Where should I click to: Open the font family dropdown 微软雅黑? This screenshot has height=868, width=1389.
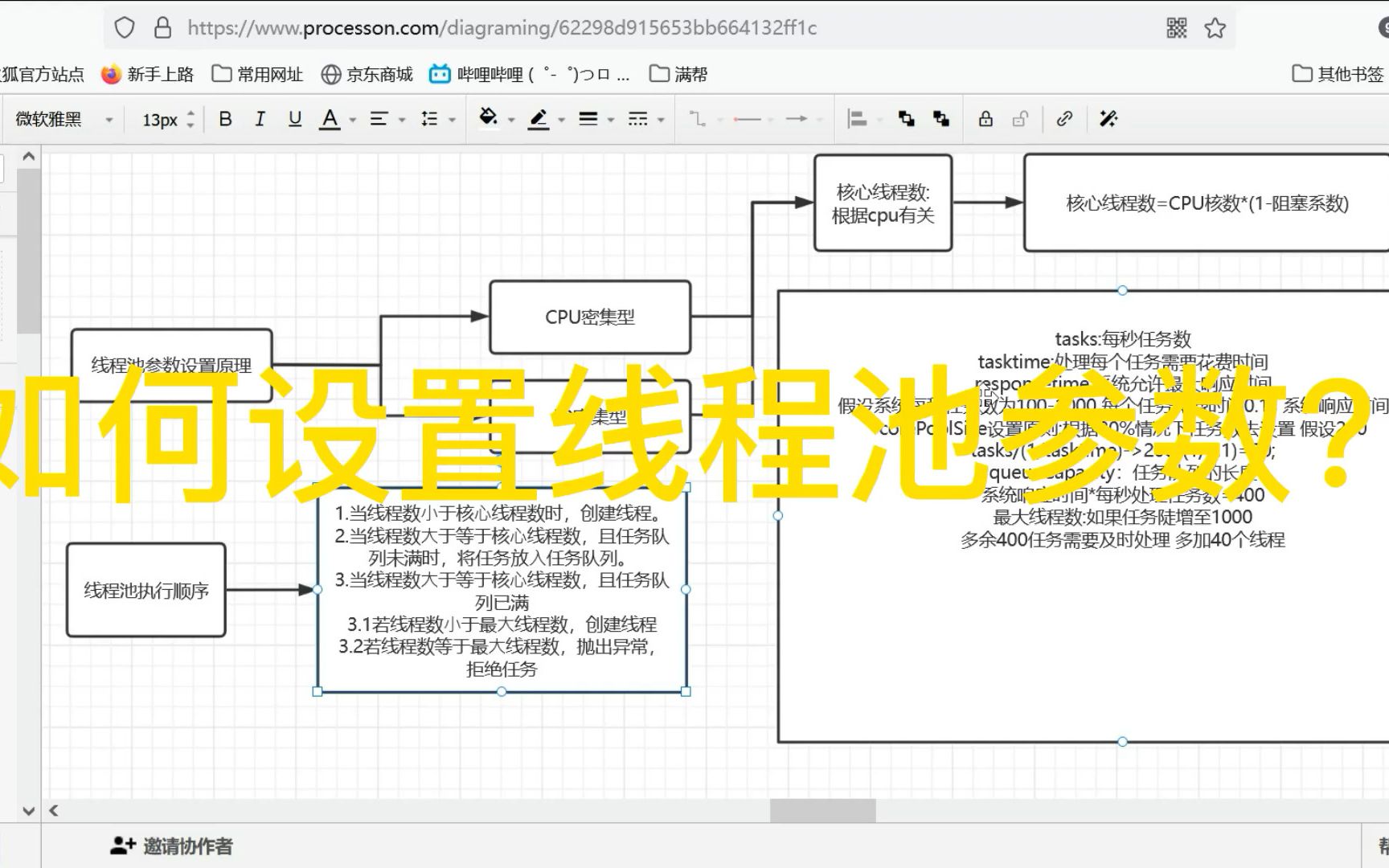coord(64,119)
